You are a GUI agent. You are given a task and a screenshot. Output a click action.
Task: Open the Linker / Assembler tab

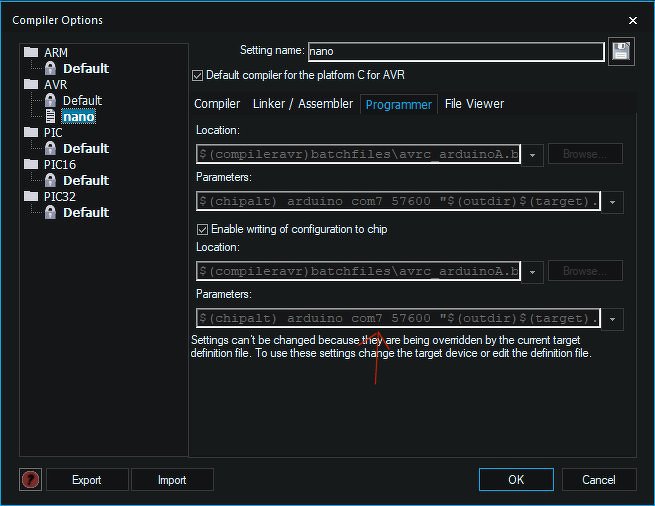click(303, 103)
